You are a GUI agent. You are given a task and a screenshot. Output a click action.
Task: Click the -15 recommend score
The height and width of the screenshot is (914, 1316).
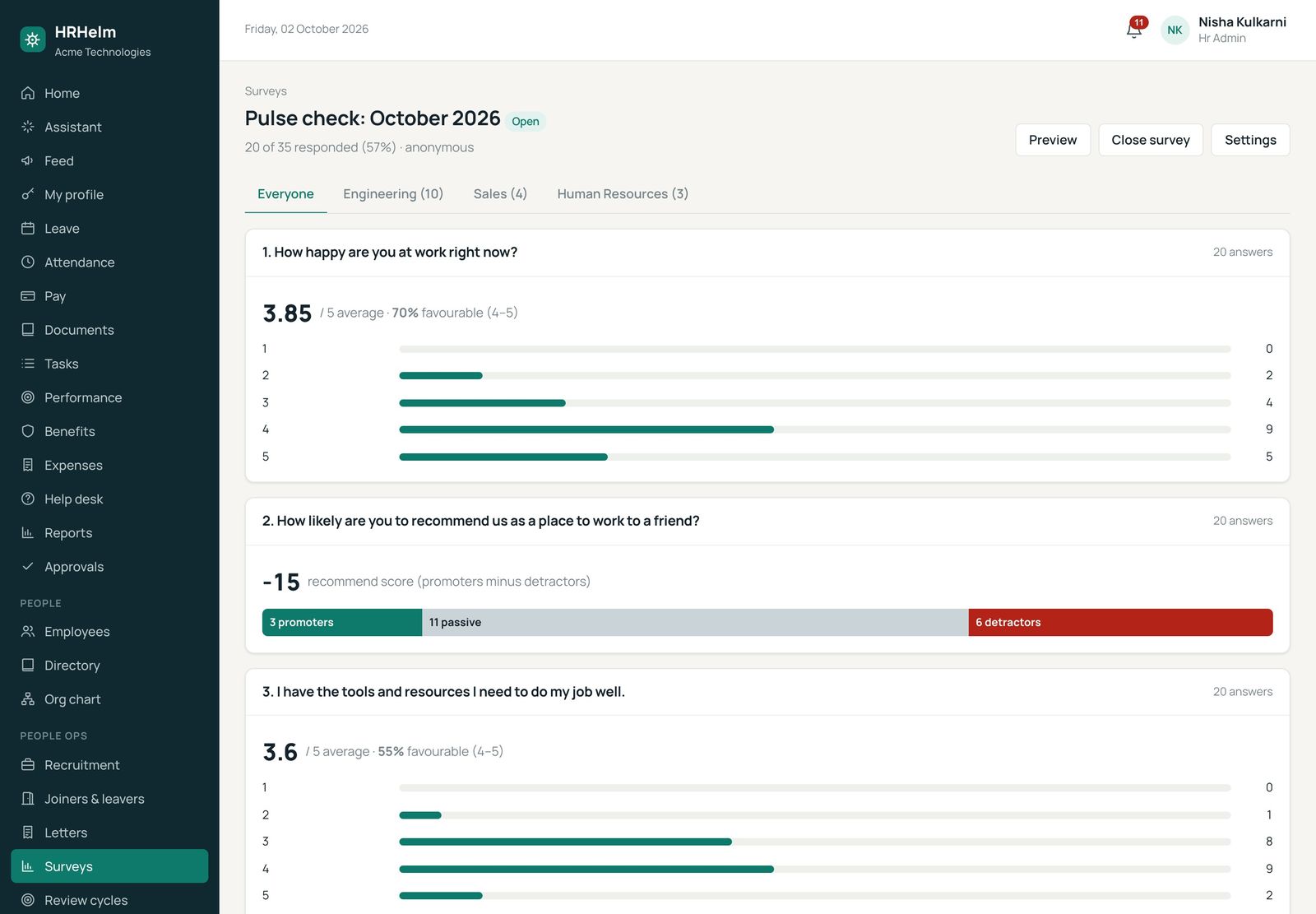point(281,582)
